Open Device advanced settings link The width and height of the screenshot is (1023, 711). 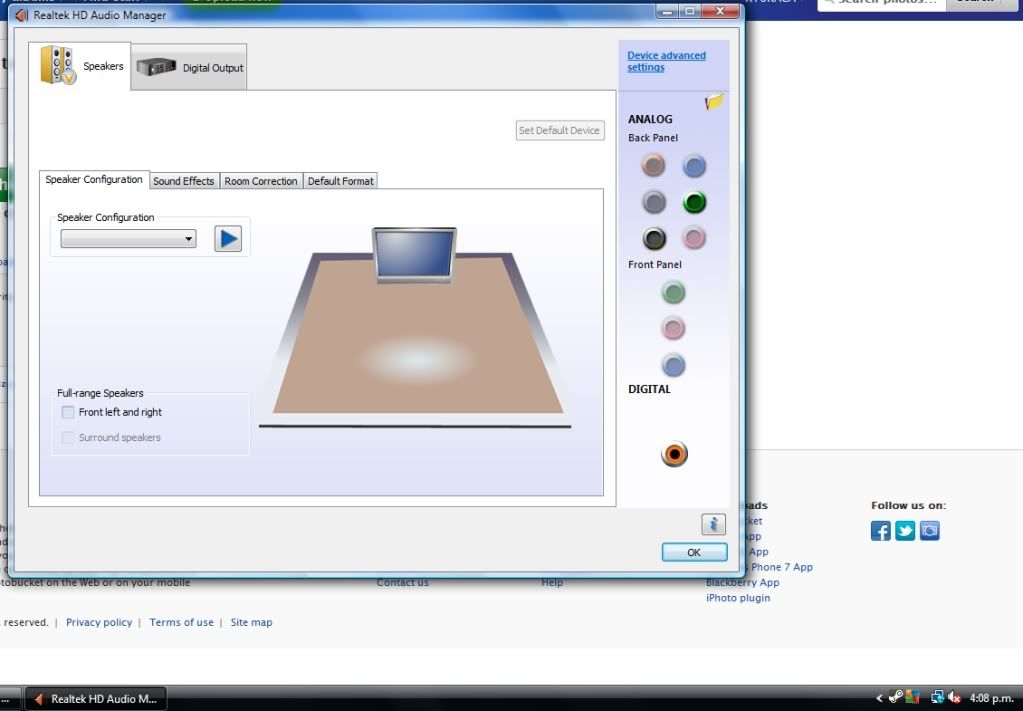666,61
